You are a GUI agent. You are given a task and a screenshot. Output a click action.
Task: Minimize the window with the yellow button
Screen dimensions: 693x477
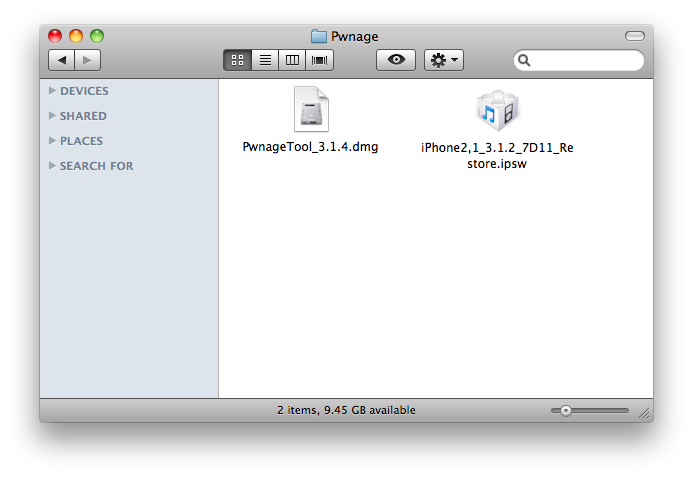76,36
